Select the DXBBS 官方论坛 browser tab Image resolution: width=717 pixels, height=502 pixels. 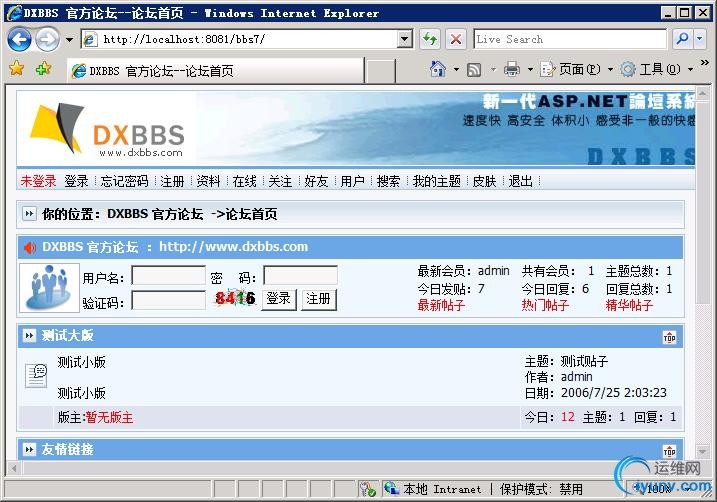216,71
